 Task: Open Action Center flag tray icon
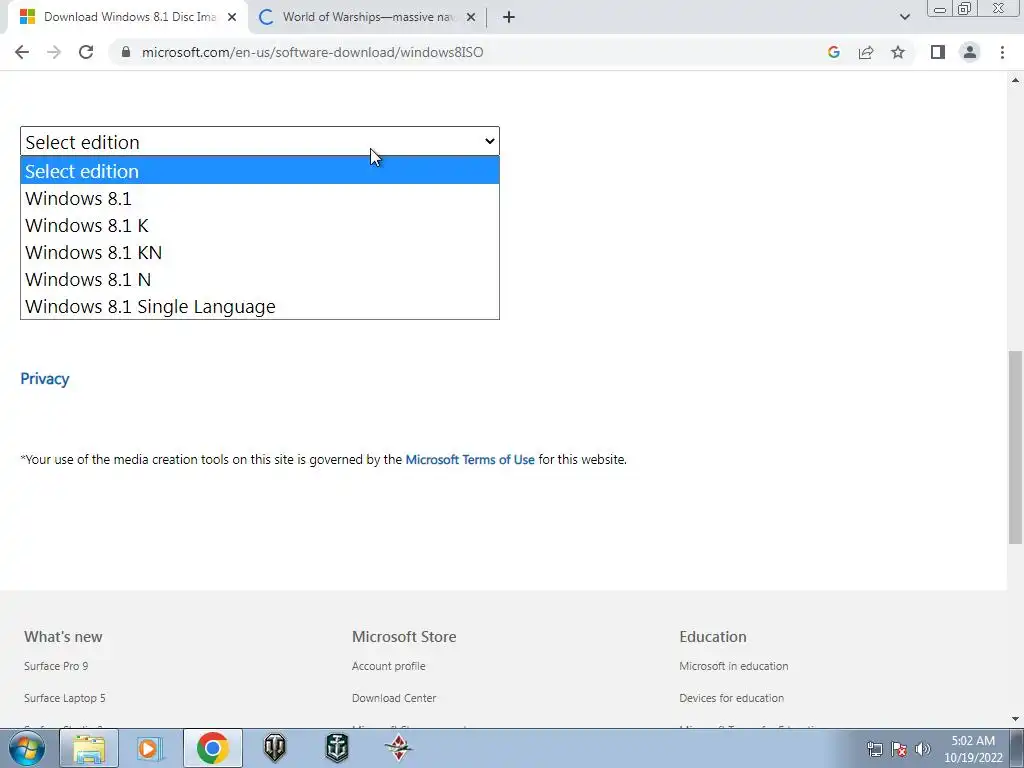pyautogui.click(x=899, y=749)
